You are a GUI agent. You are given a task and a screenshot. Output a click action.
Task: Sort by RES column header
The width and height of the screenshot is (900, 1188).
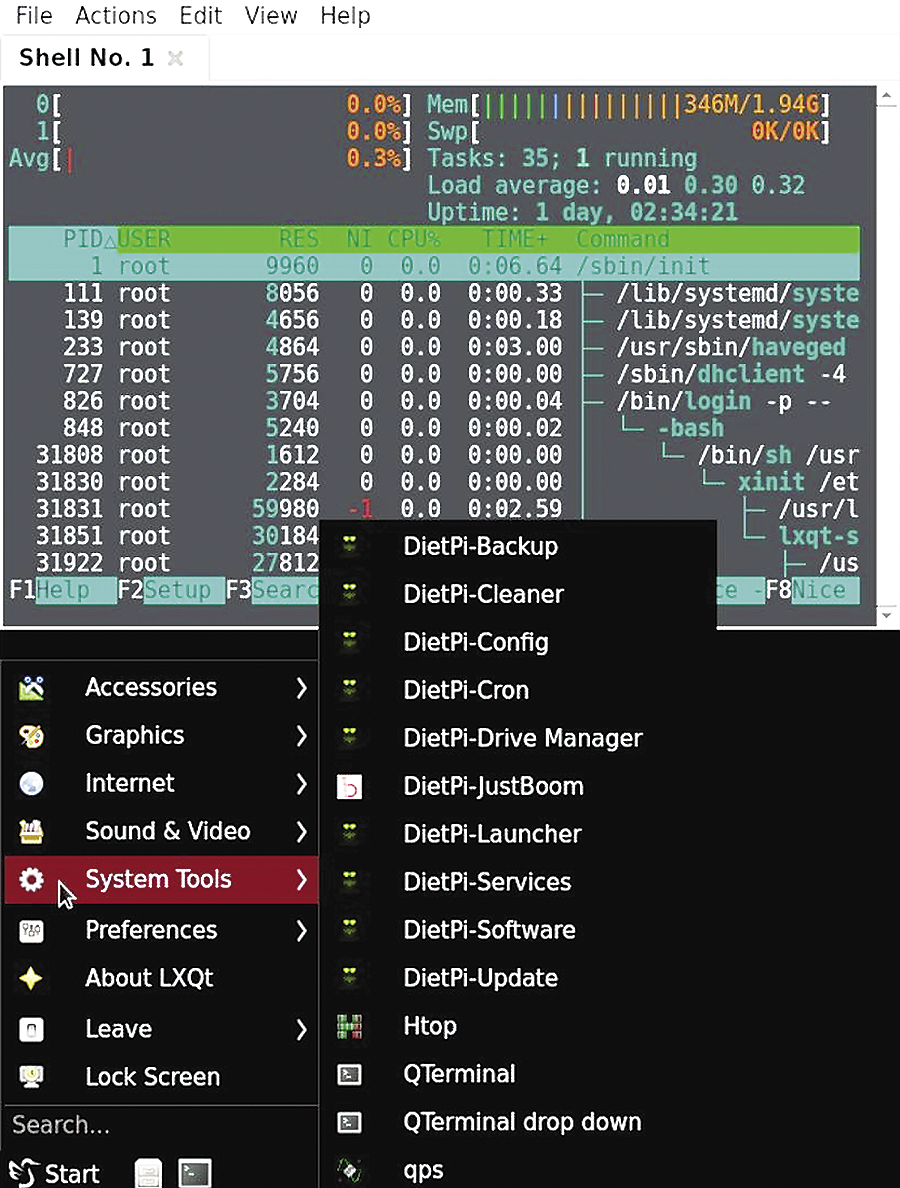point(298,239)
